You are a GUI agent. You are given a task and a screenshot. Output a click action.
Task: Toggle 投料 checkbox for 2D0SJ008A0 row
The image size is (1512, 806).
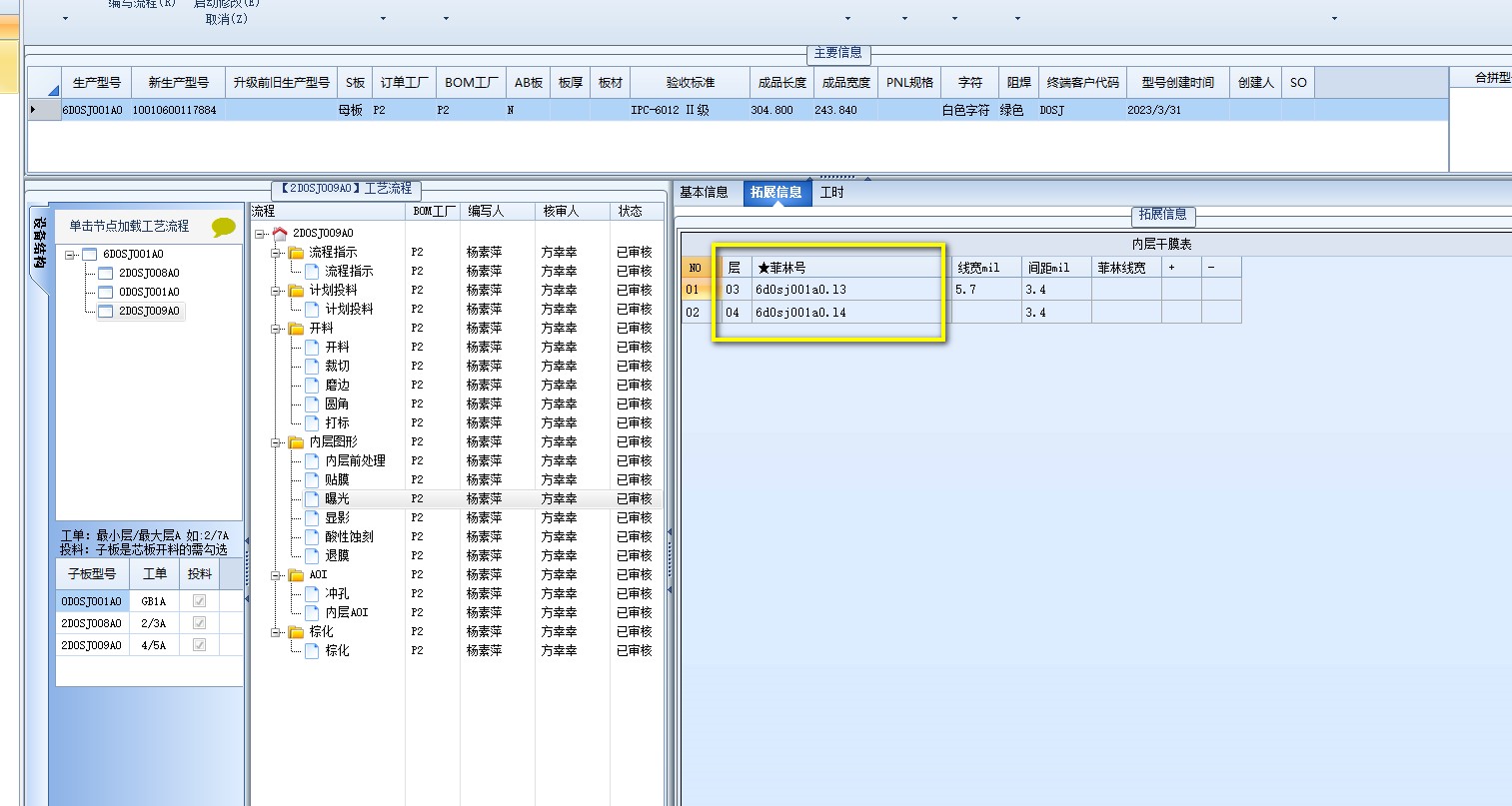pyautogui.click(x=199, y=623)
